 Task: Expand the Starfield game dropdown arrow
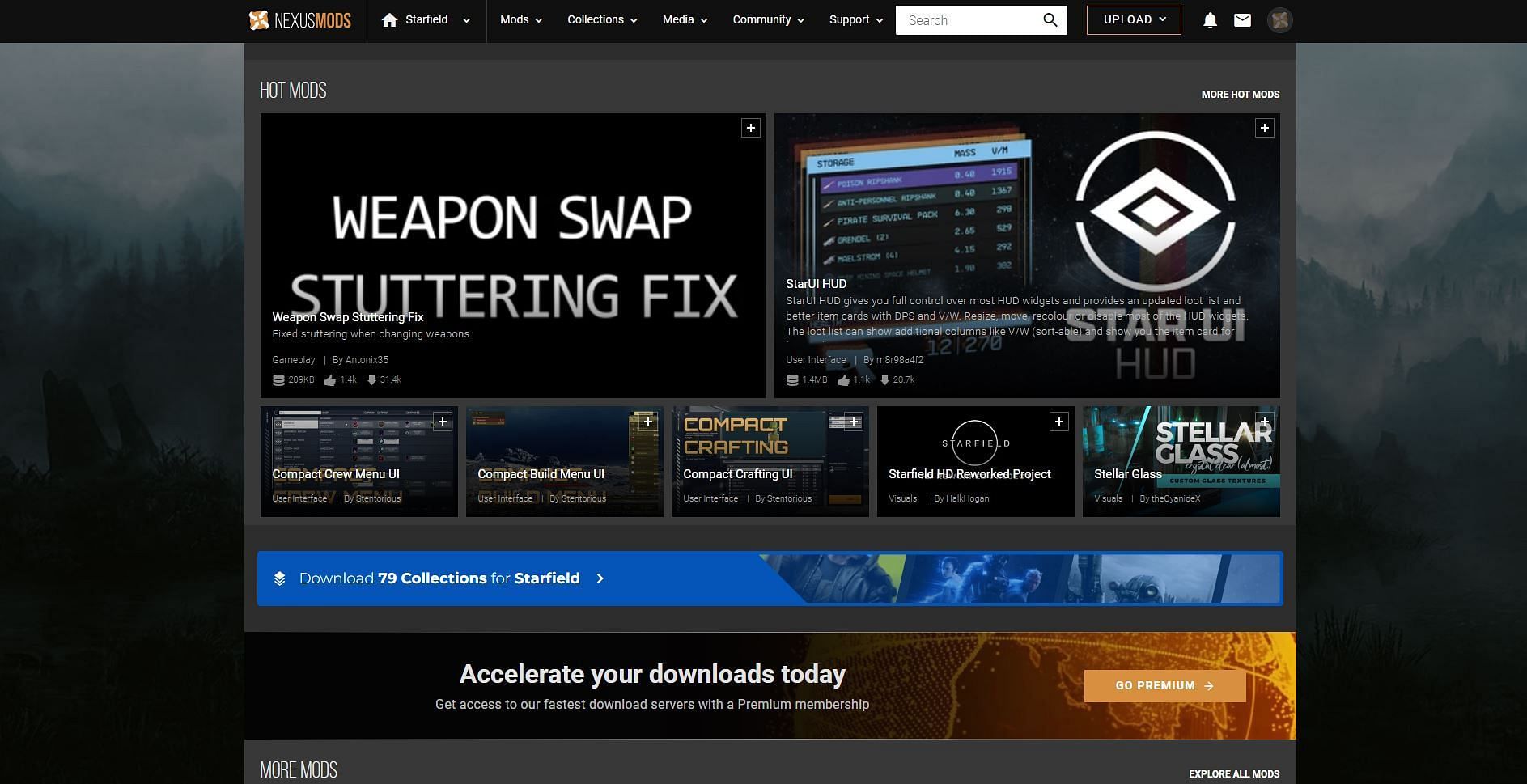pyautogui.click(x=466, y=21)
